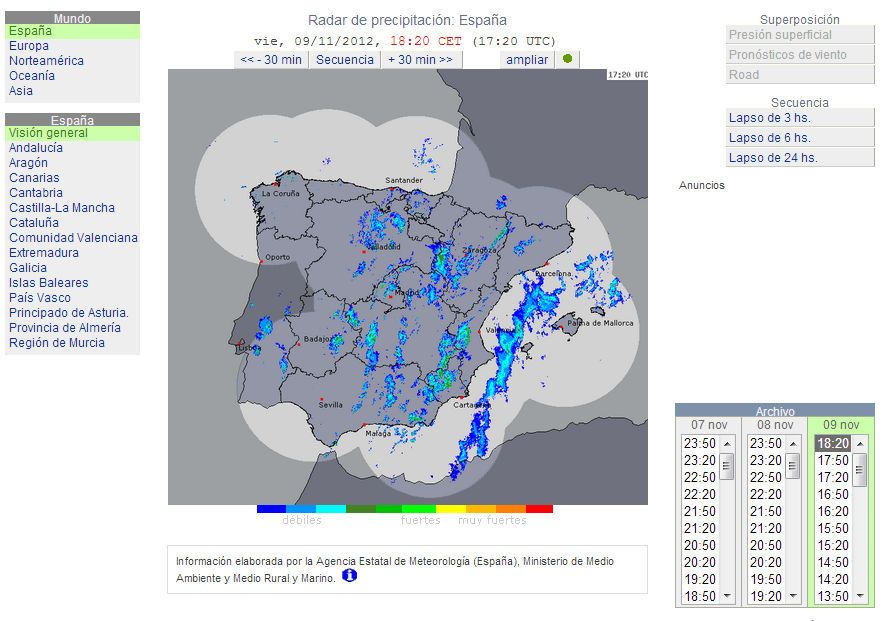This screenshot has height=621, width=891.
Task: Click the green animation status dot beside ampliar
Action: click(x=565, y=59)
